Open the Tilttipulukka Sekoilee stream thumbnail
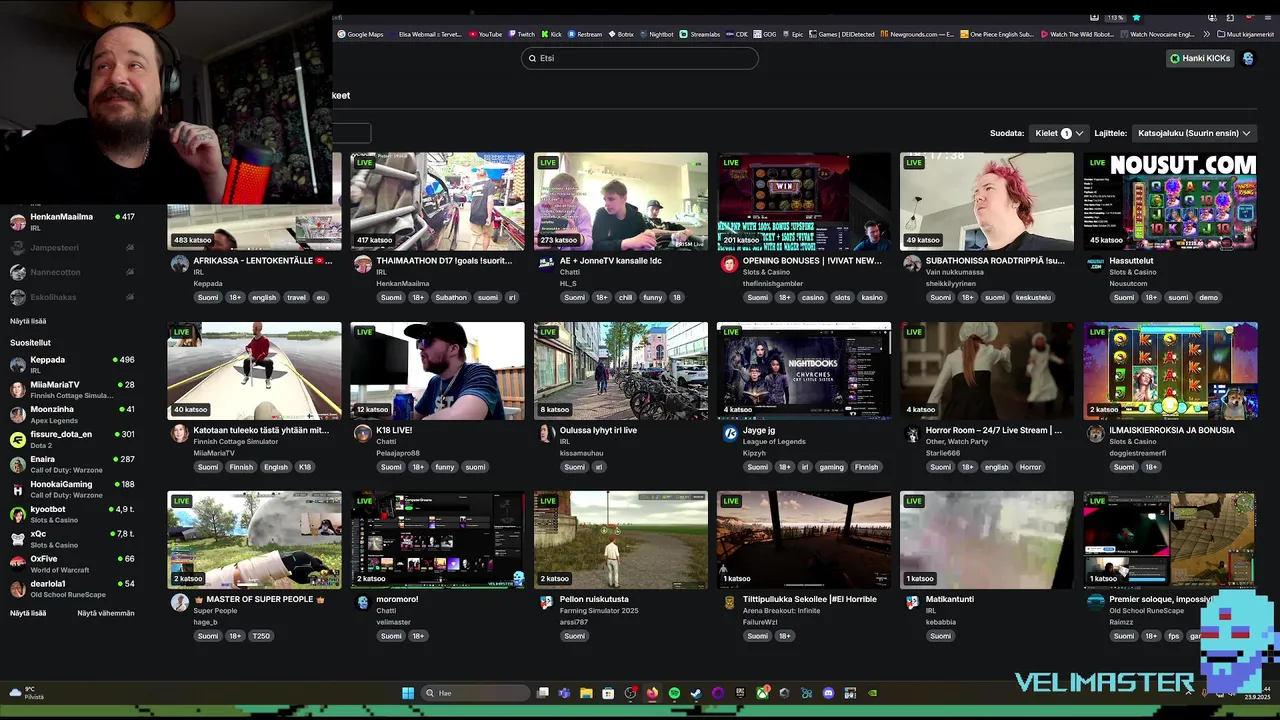 point(804,539)
